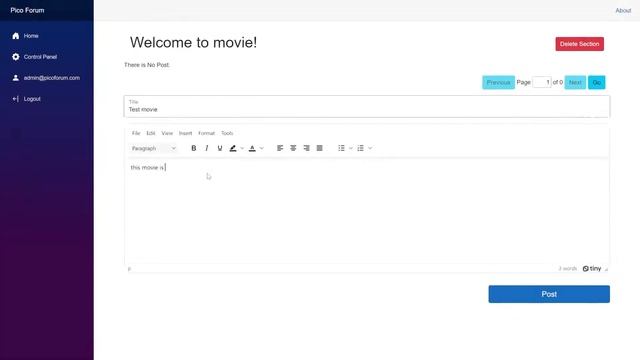Image resolution: width=640 pixels, height=360 pixels.
Task: Open the Edit menu in editor
Action: [151, 133]
